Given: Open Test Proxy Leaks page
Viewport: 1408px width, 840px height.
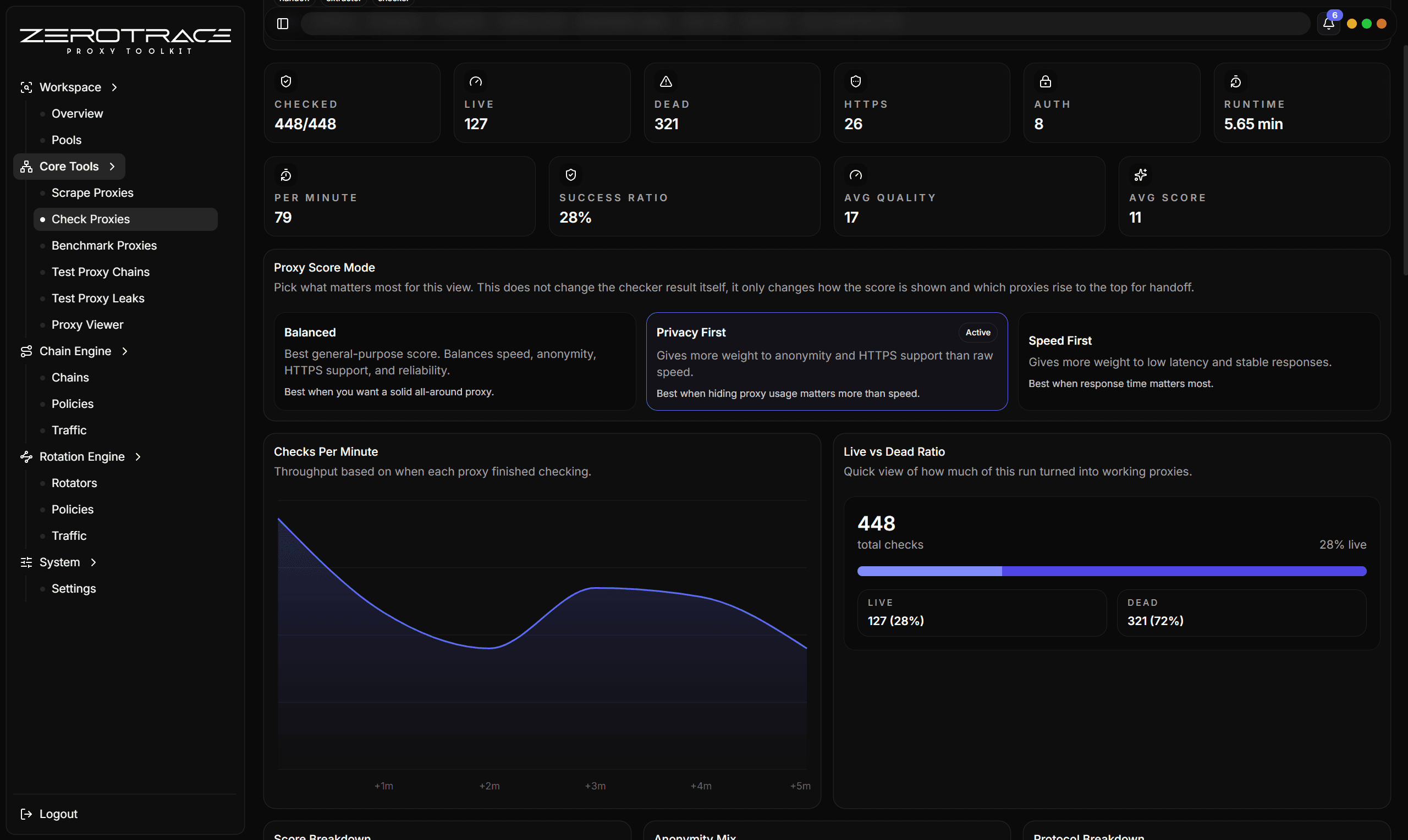Looking at the screenshot, I should tap(98, 299).
